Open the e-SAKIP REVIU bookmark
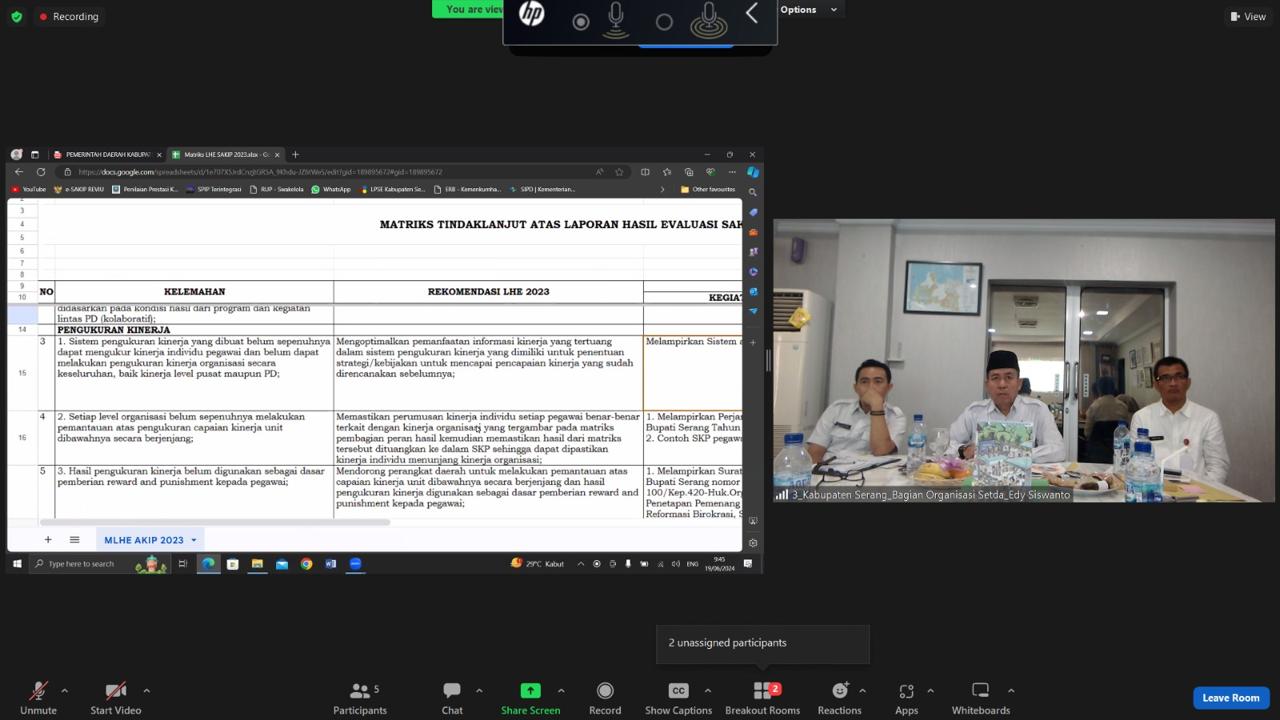Image resolution: width=1280 pixels, height=720 pixels. [79, 189]
